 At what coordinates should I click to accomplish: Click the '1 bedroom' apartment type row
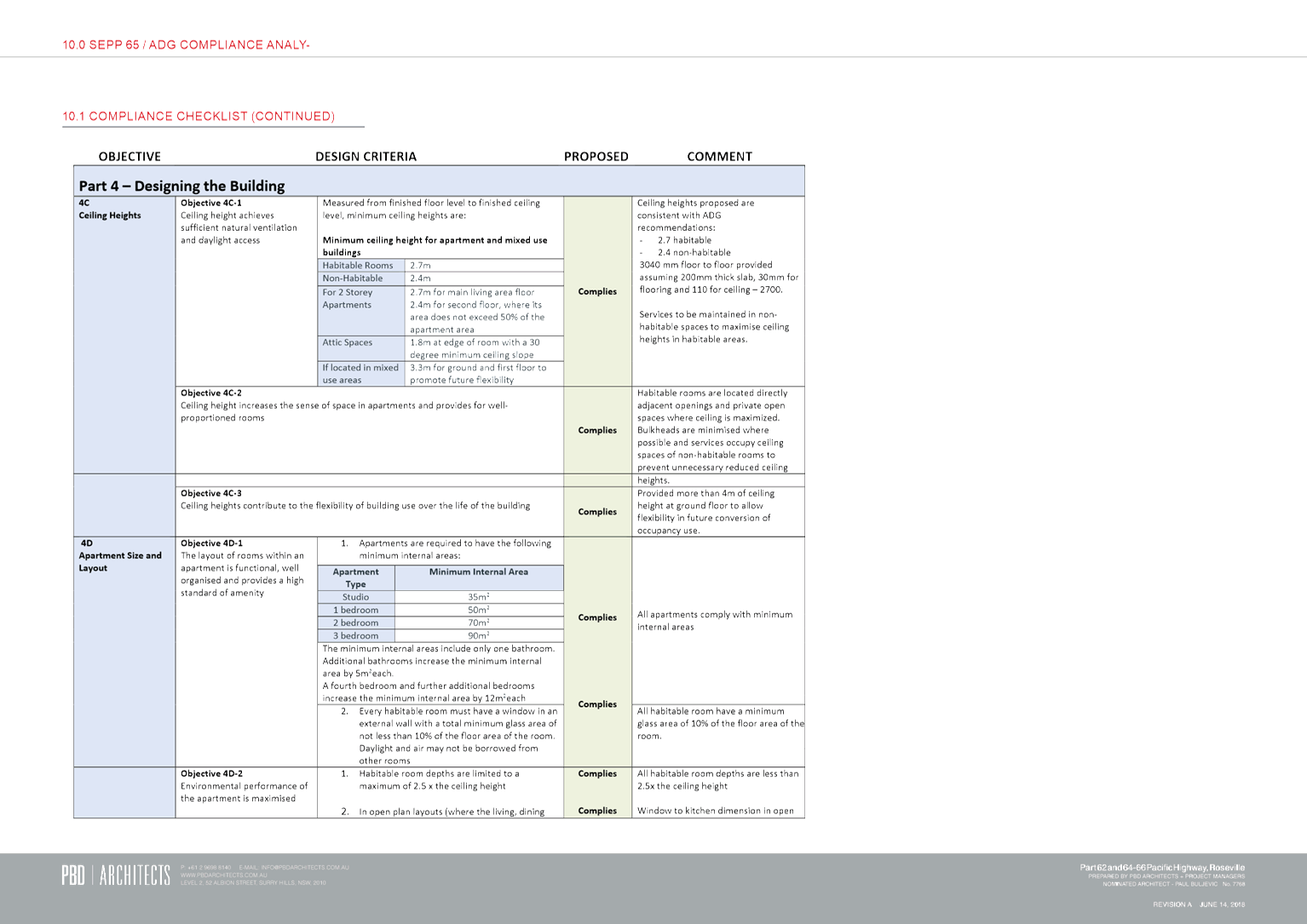point(356,610)
